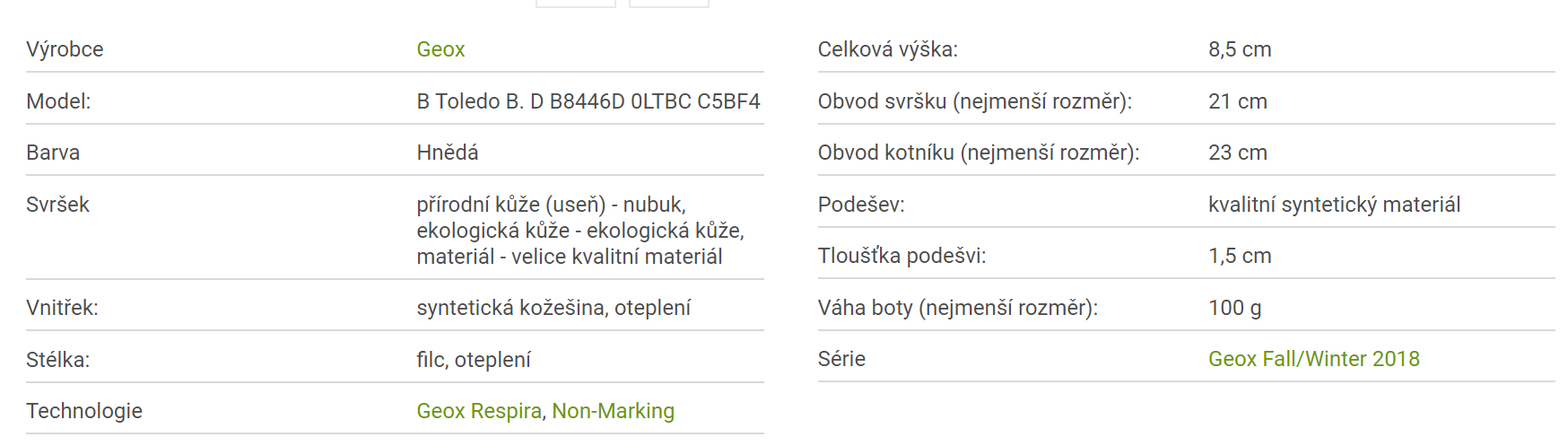Click the Obvod svršku 21 cm value

pos(1237,101)
